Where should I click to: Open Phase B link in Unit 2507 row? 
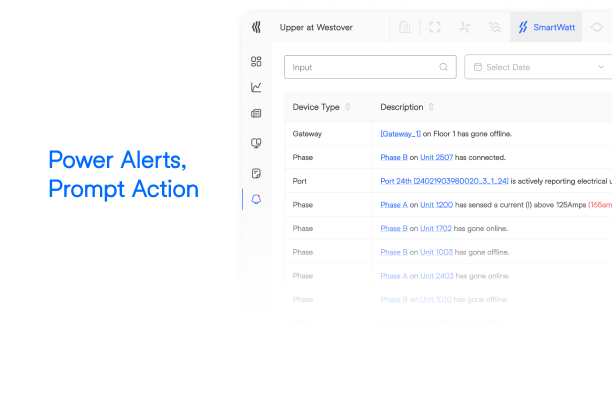(394, 158)
